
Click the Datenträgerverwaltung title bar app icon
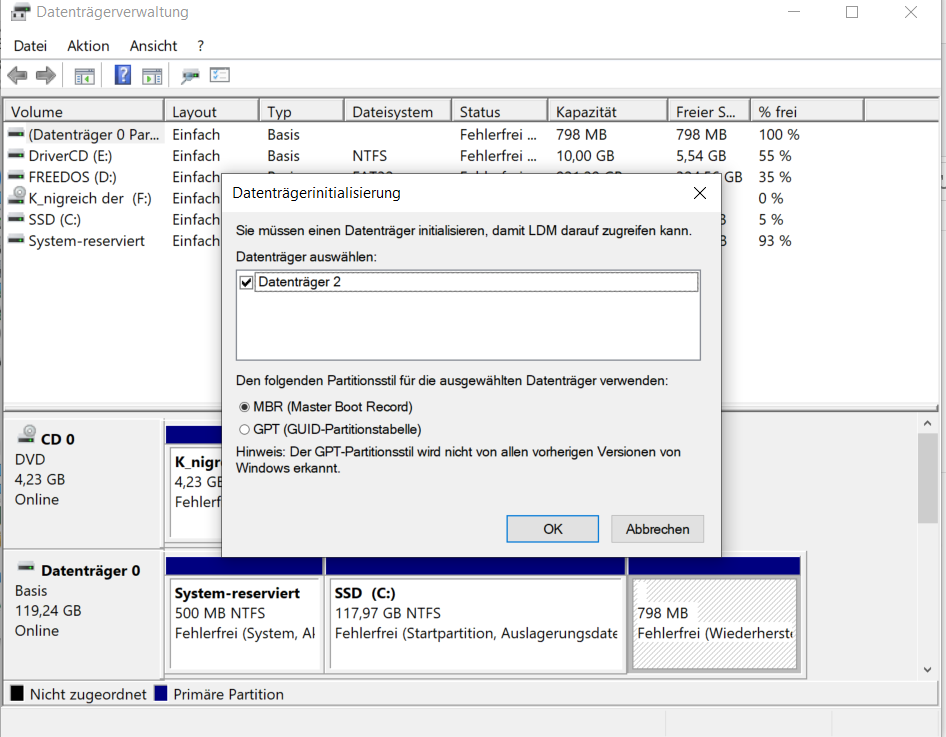pyautogui.click(x=21, y=11)
